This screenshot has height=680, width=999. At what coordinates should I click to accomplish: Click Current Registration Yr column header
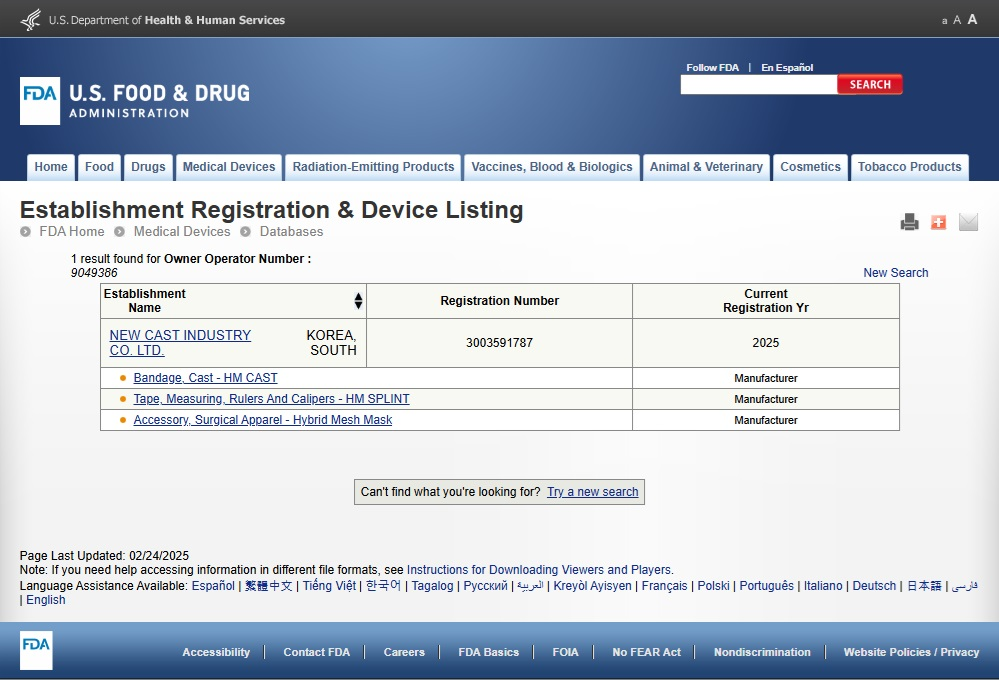click(766, 301)
